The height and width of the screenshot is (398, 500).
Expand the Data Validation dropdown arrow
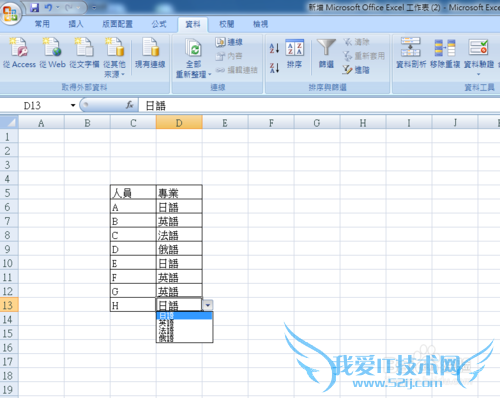pos(479,74)
